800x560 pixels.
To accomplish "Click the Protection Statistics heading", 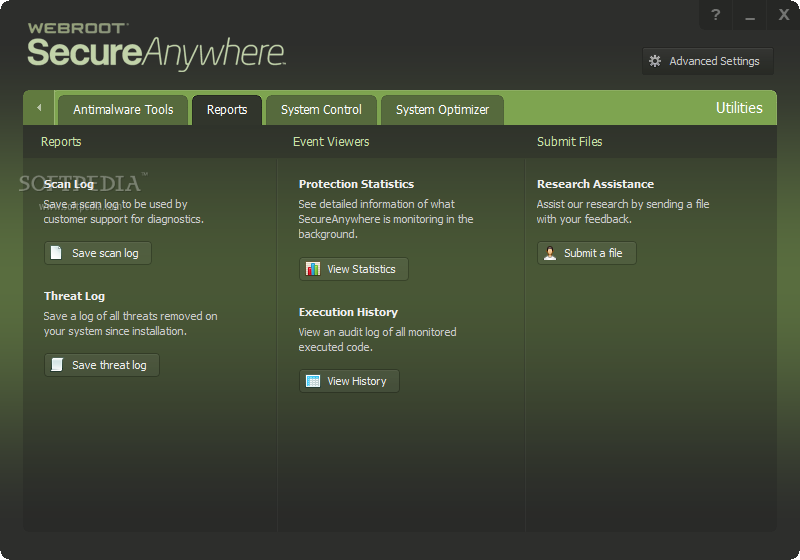I will point(356,184).
